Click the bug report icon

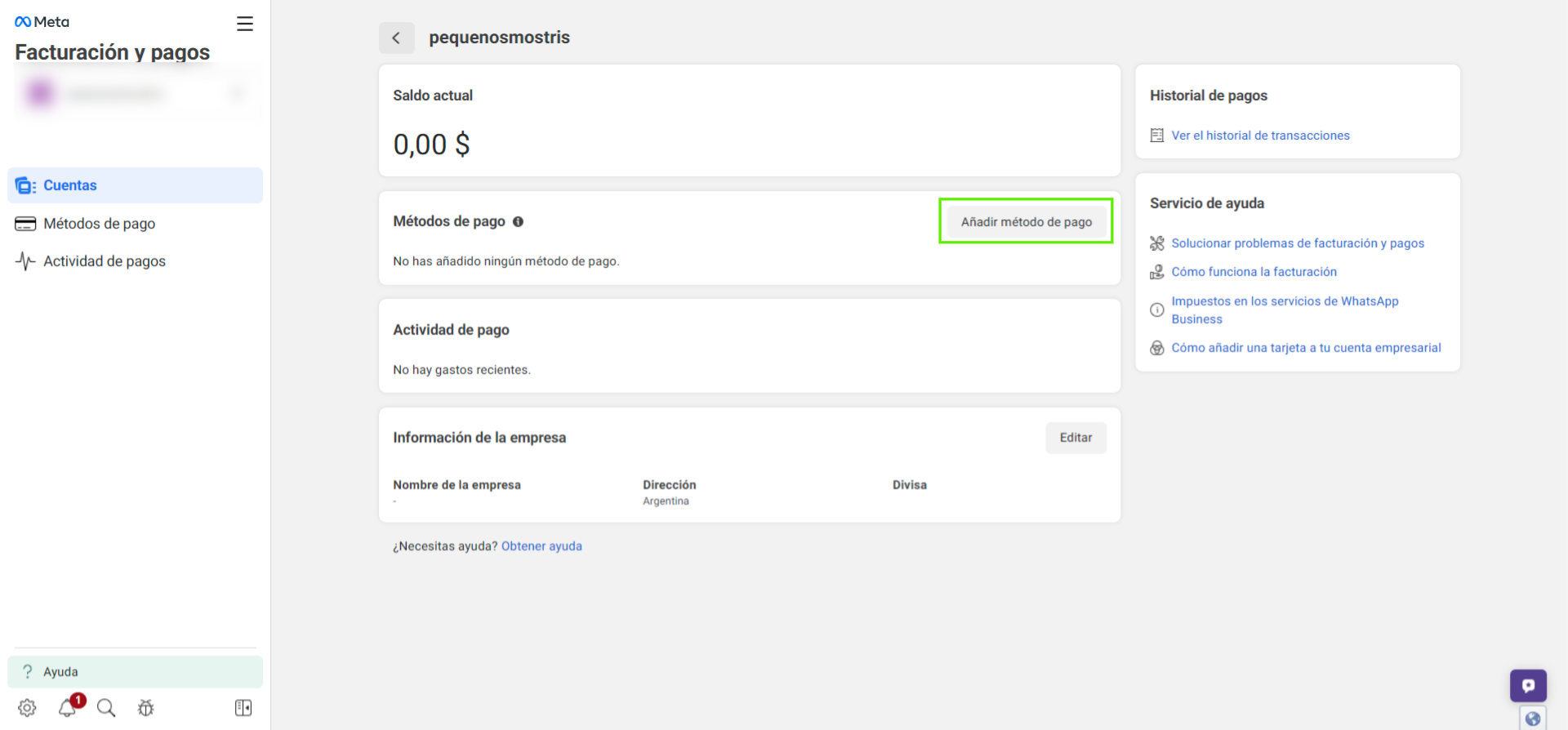pyautogui.click(x=145, y=708)
